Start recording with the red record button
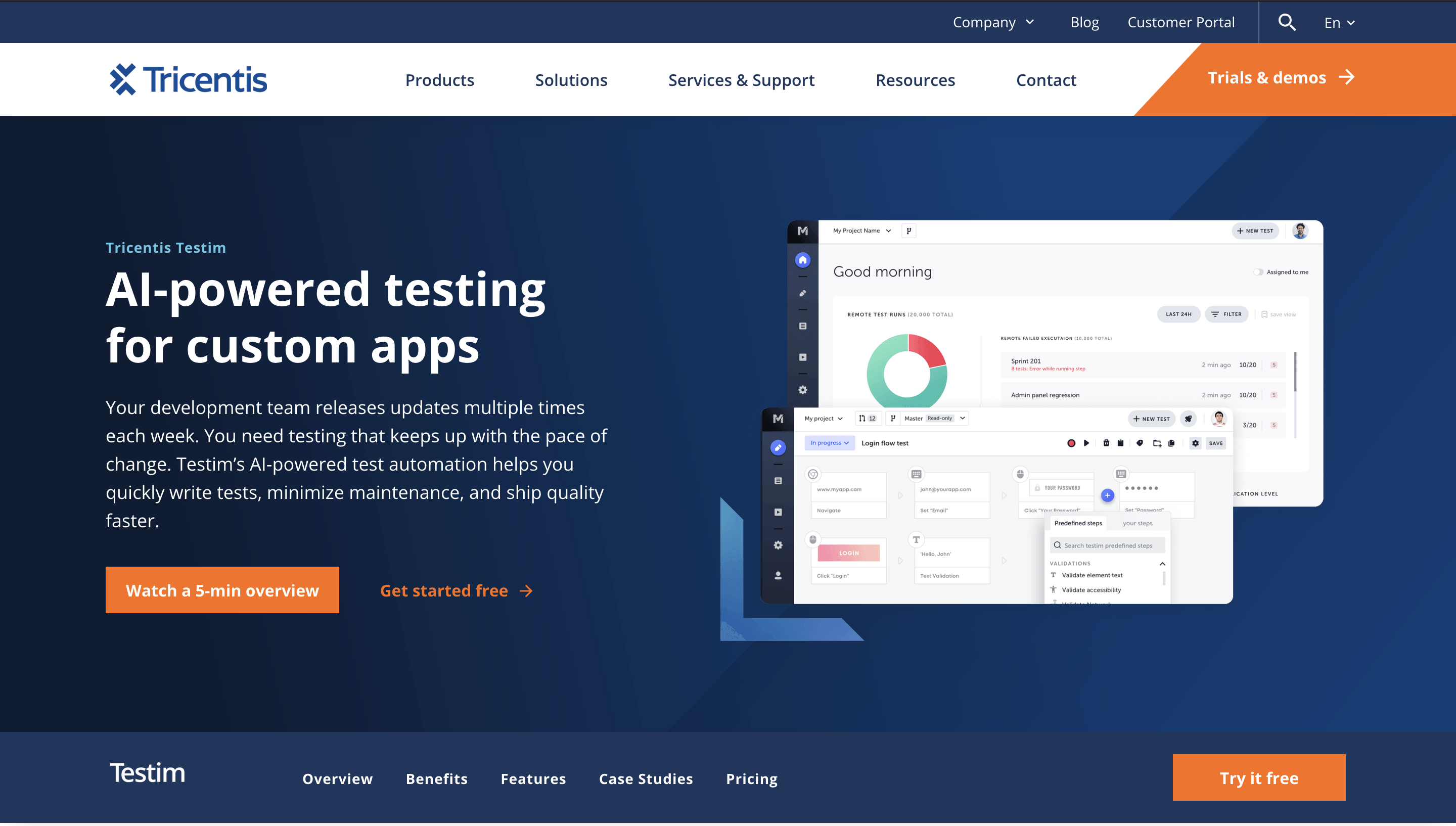The width and height of the screenshot is (1456, 826). pyautogui.click(x=1071, y=444)
